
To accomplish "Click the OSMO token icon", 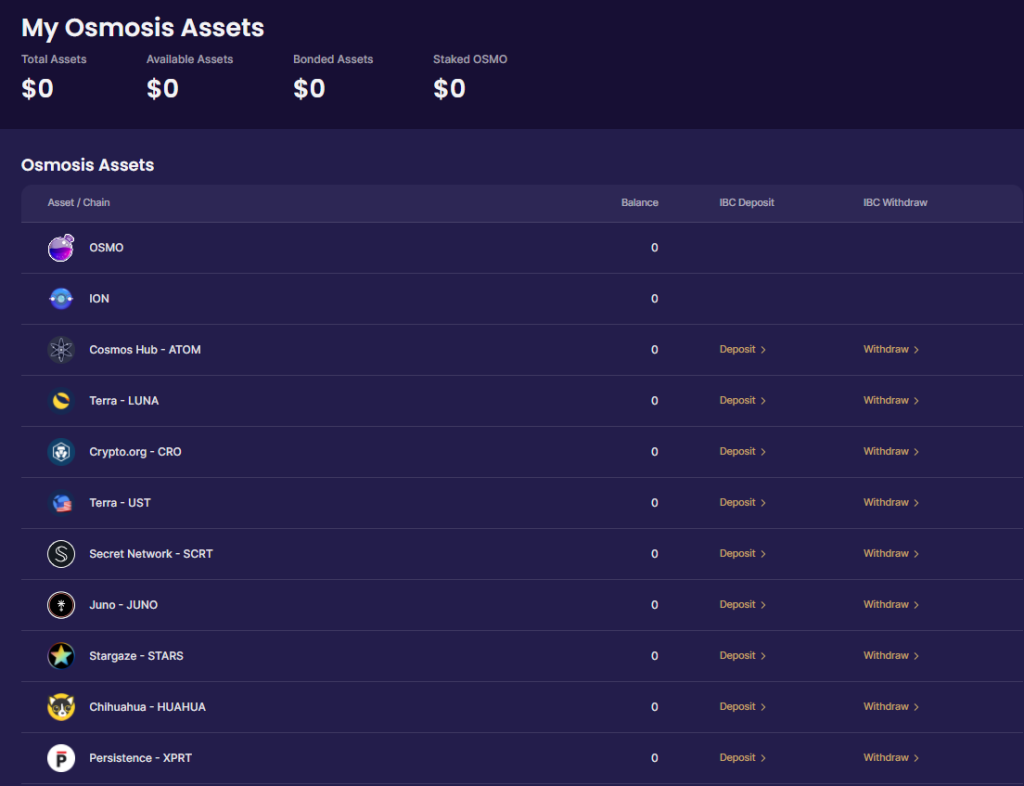I will [x=61, y=248].
